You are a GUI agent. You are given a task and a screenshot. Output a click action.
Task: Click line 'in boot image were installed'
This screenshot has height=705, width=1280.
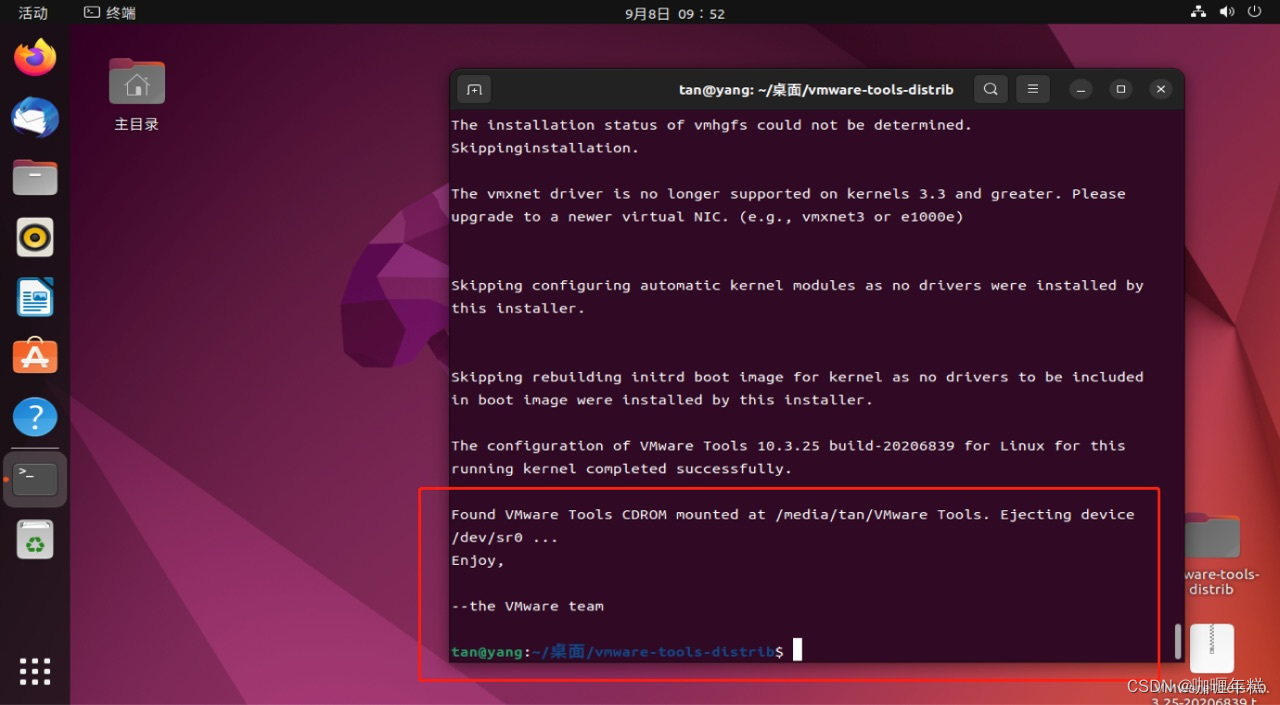[662, 400]
